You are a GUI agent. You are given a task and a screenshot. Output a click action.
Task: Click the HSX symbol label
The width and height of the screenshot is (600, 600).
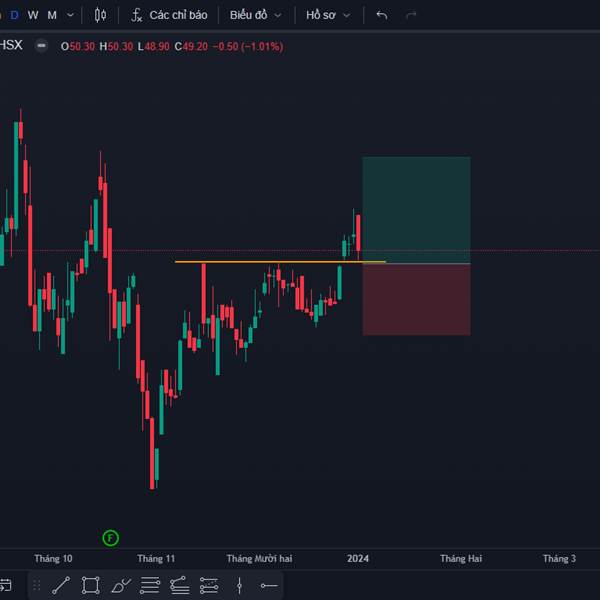coord(11,45)
